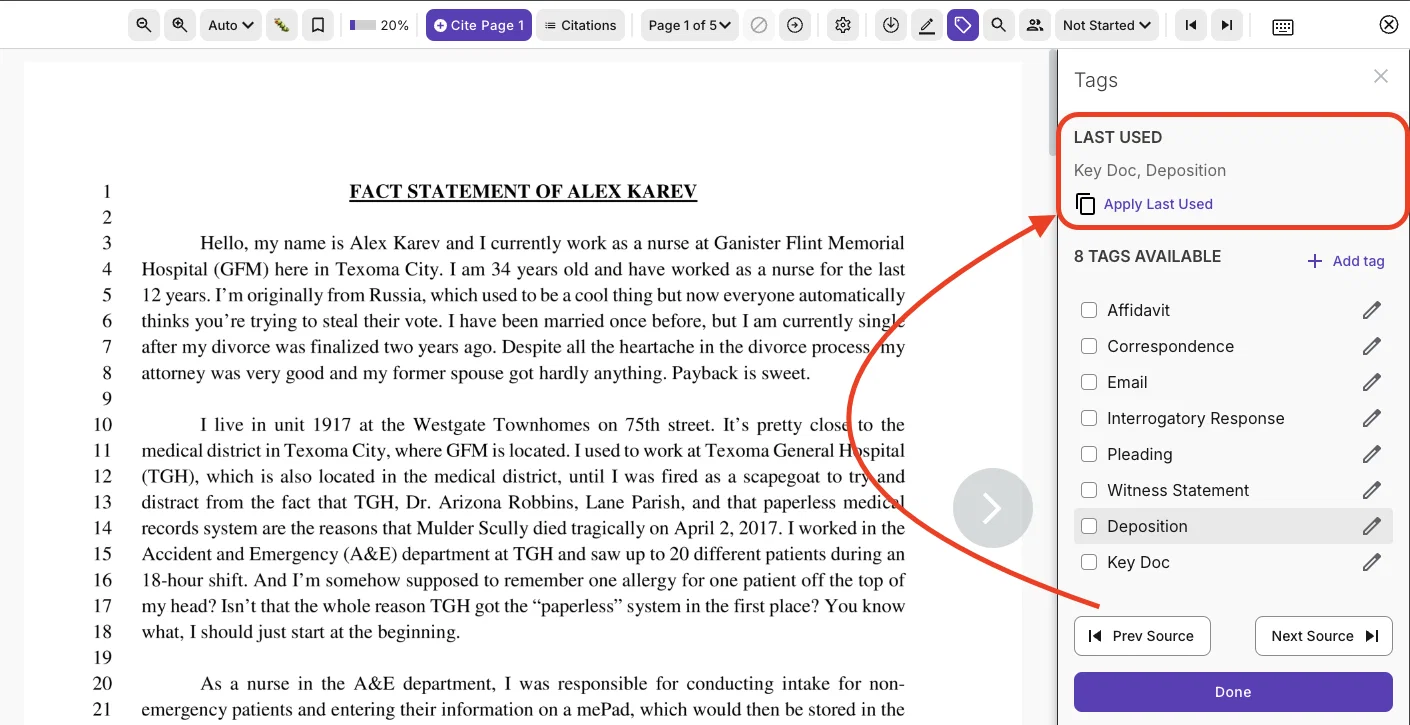Open the settings gear icon
The height and width of the screenshot is (725, 1410).
click(843, 25)
